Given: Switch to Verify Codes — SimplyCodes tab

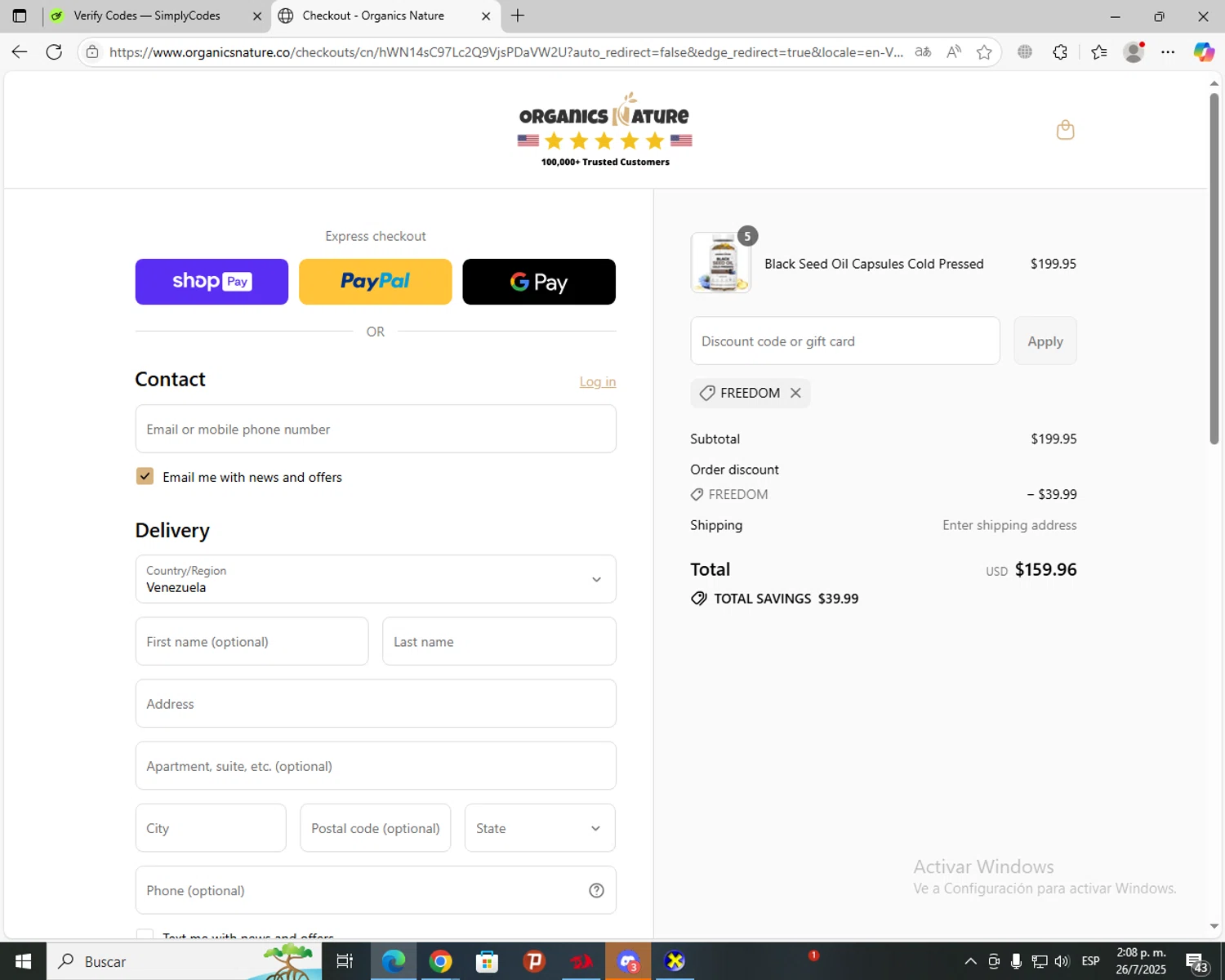Looking at the screenshot, I should coord(147,16).
